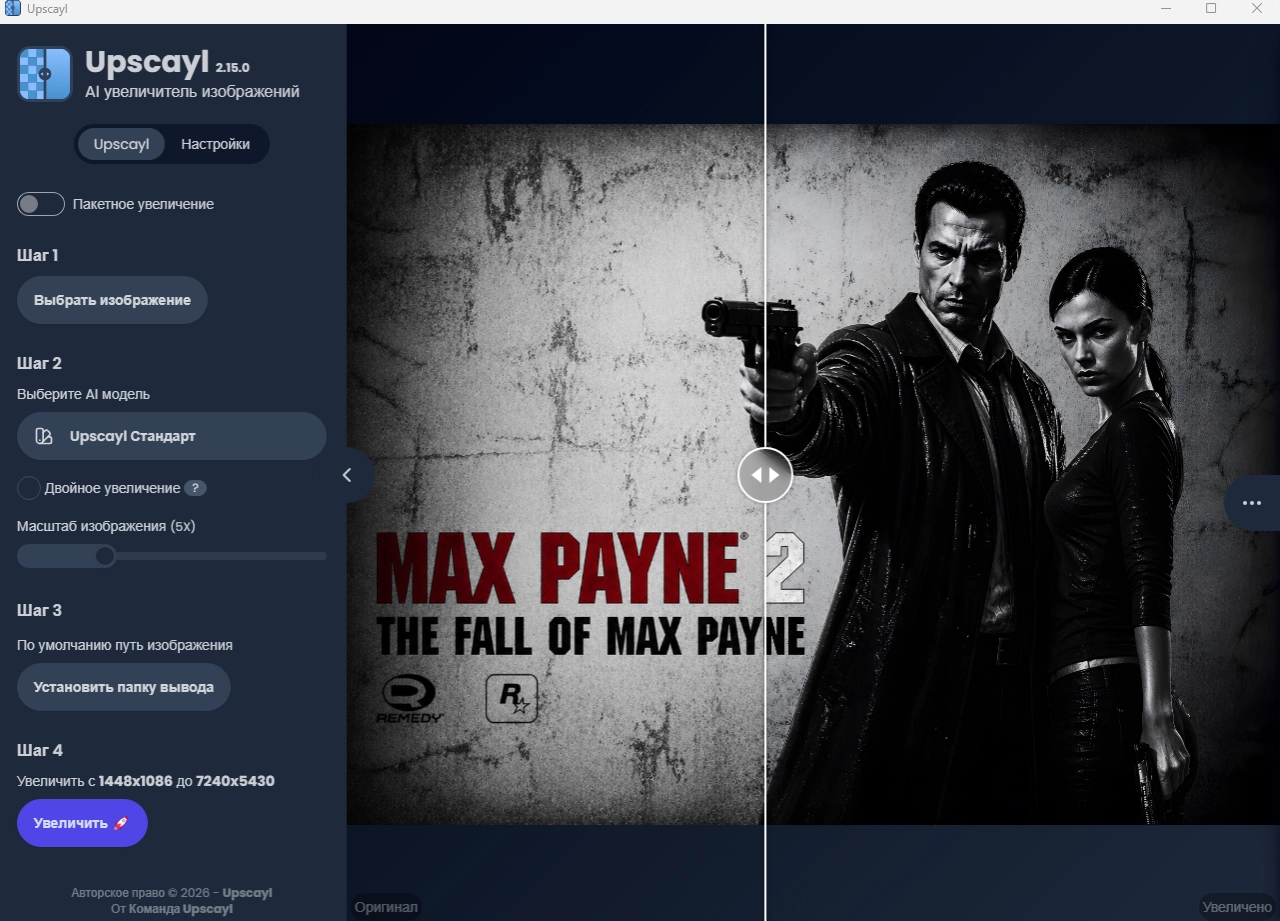The width and height of the screenshot is (1280, 921).
Task: Enable the Двойное увеличение checkbox
Action: [x=29, y=488]
